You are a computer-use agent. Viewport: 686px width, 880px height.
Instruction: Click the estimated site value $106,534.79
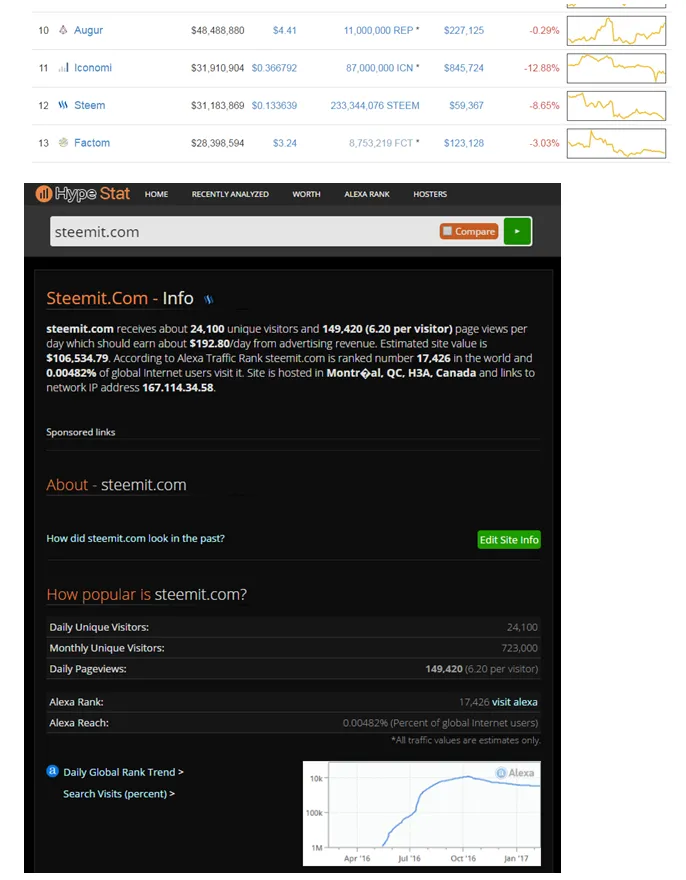tap(77, 358)
